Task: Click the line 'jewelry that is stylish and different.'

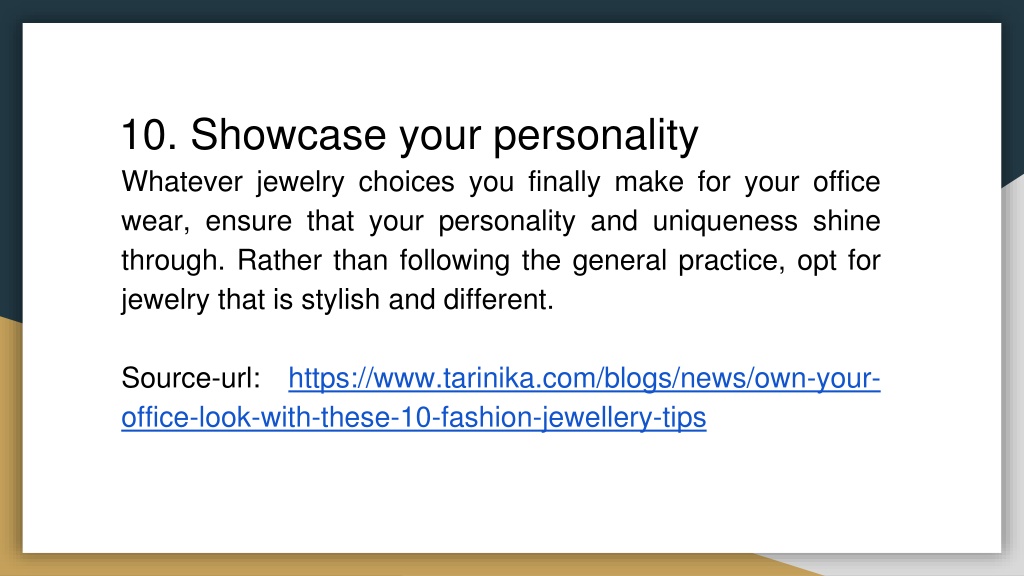Action: (337, 300)
